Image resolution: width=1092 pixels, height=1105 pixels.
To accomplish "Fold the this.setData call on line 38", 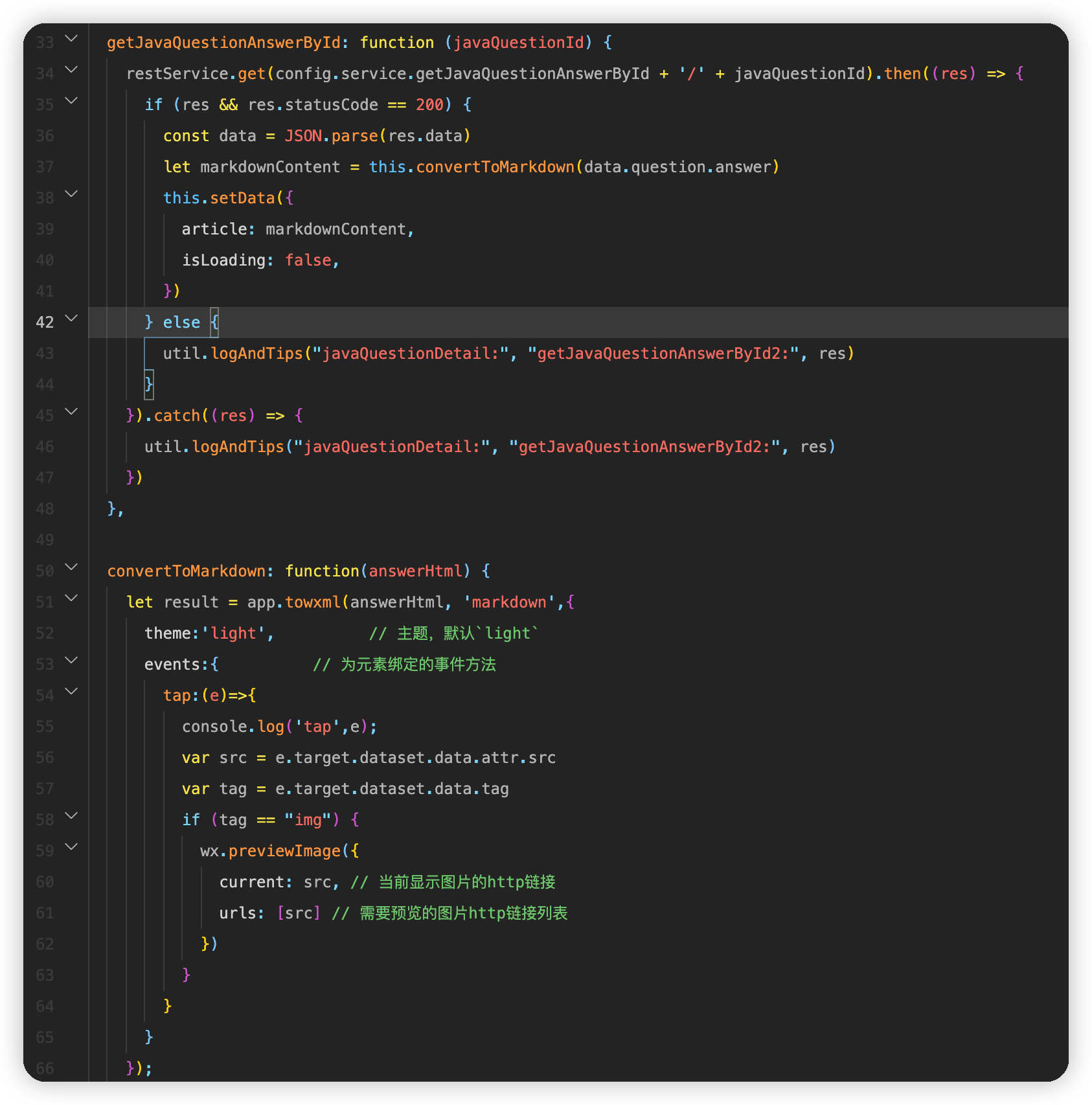I will pyautogui.click(x=72, y=194).
